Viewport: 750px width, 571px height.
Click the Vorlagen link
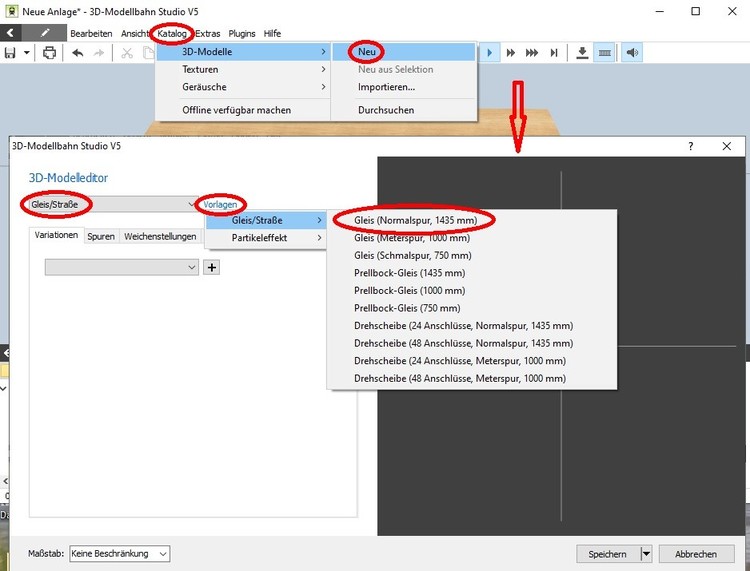tap(220, 205)
